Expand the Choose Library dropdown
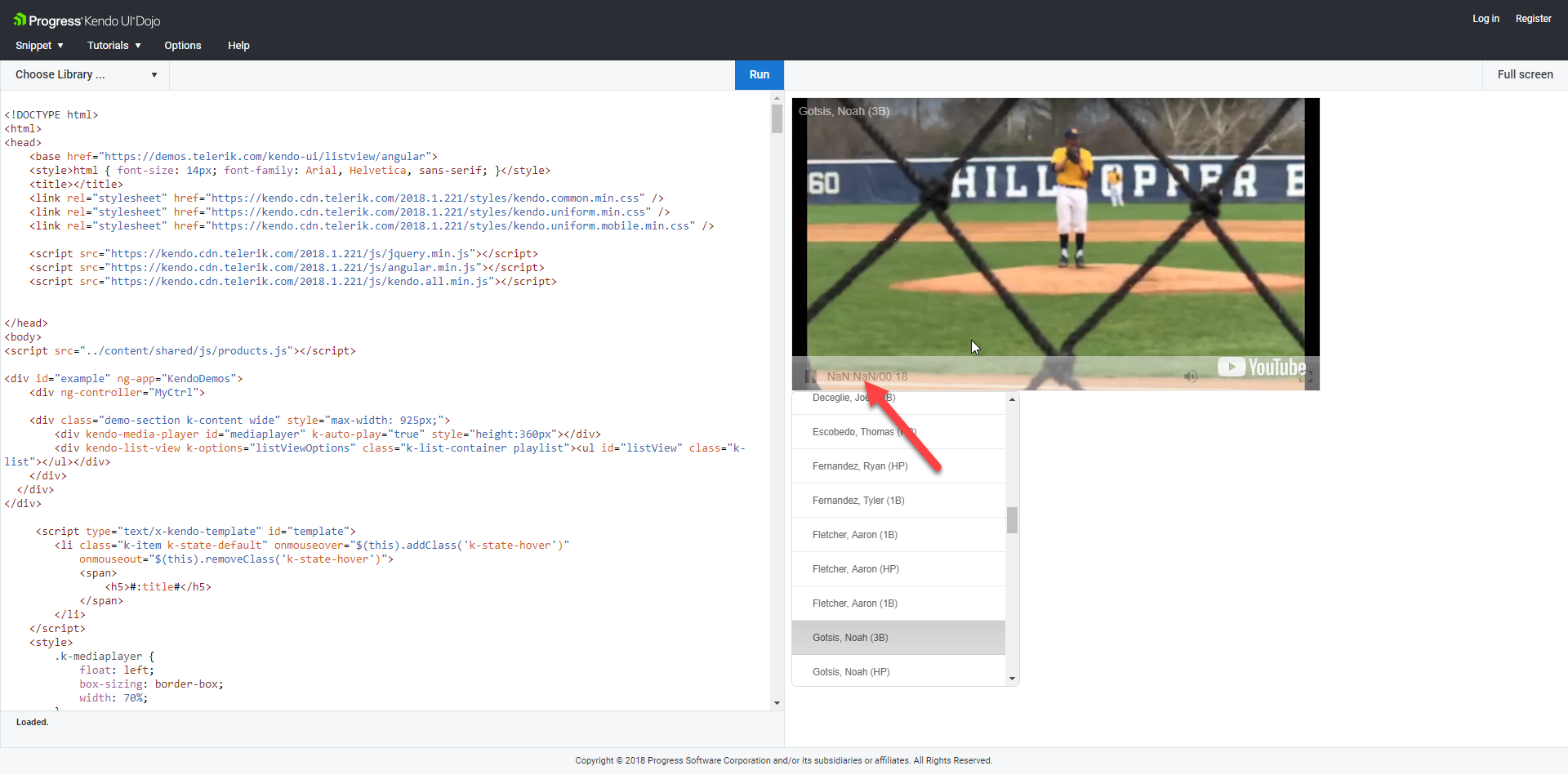Image resolution: width=1568 pixels, height=775 pixels. coord(86,74)
